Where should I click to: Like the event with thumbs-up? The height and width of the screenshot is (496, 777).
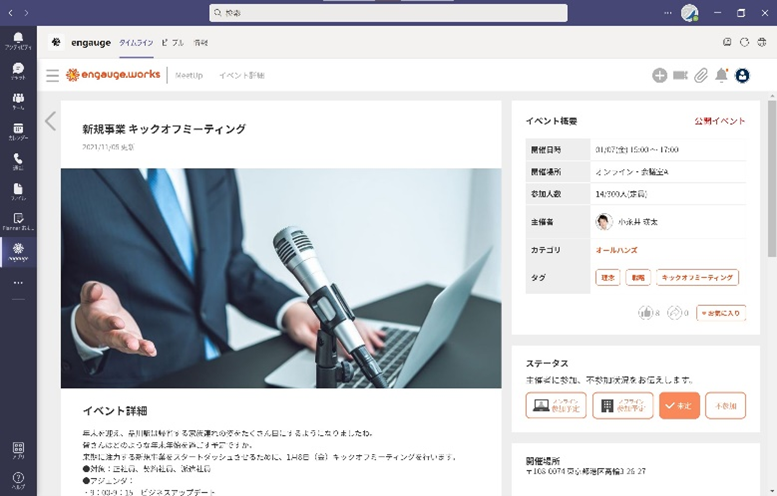pos(645,313)
